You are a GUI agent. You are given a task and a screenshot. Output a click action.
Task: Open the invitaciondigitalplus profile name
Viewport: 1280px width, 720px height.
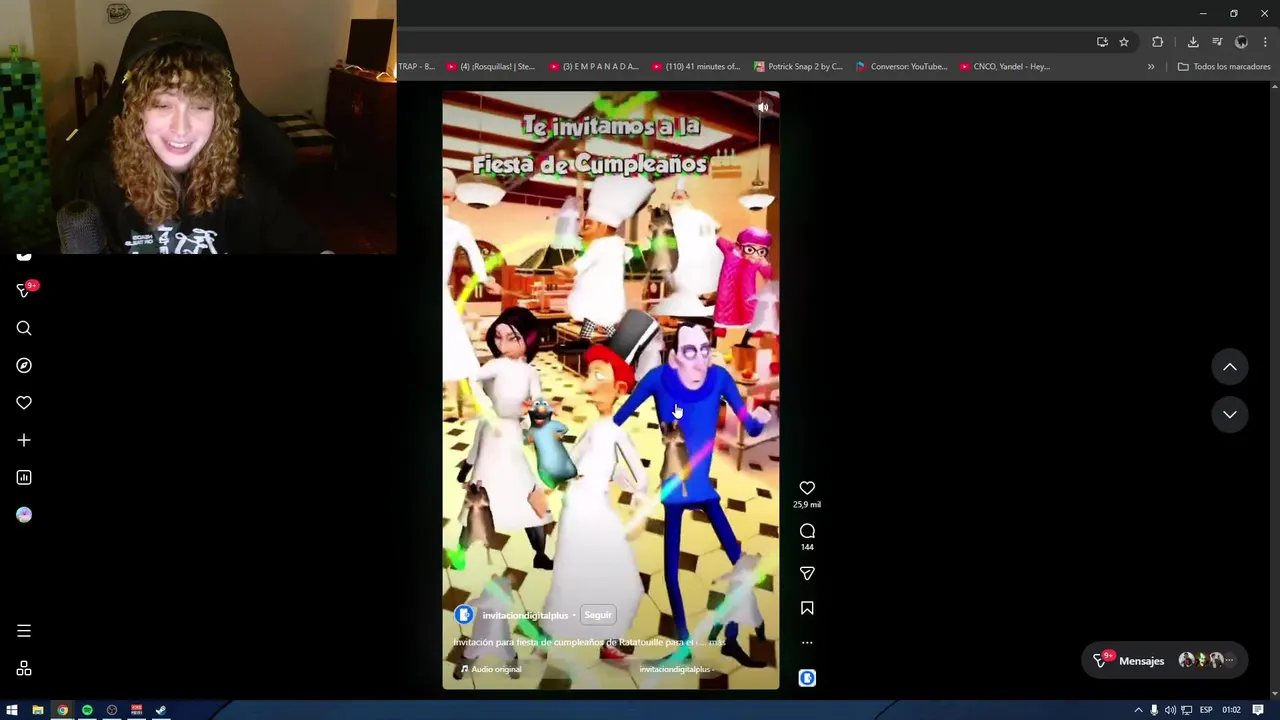pyautogui.click(x=525, y=615)
